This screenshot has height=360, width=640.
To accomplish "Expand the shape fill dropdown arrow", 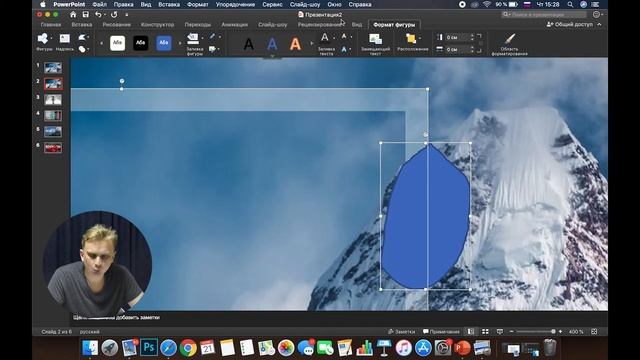I will pyautogui.click(x=202, y=38).
